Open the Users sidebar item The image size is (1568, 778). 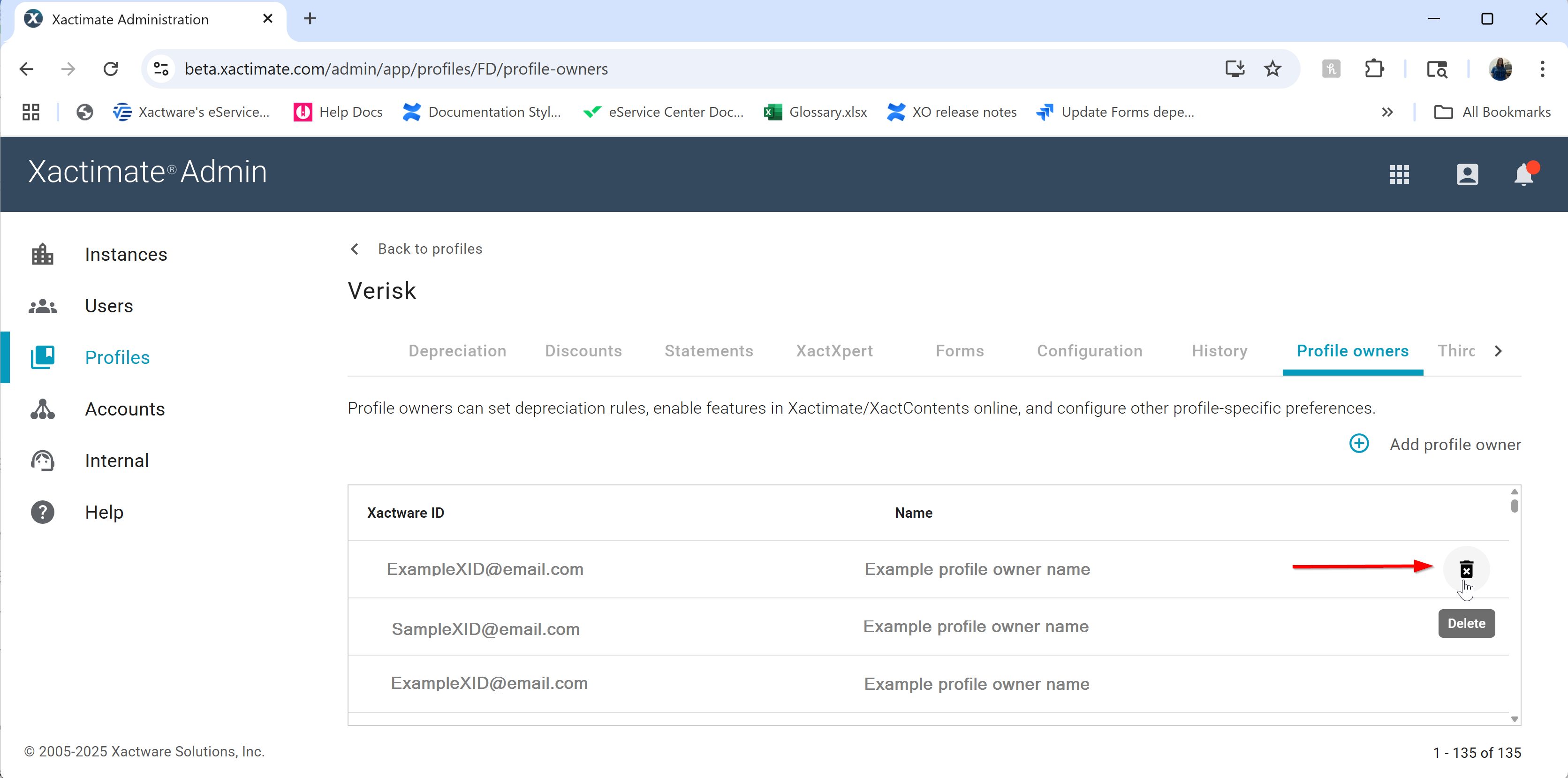pyautogui.click(x=109, y=306)
